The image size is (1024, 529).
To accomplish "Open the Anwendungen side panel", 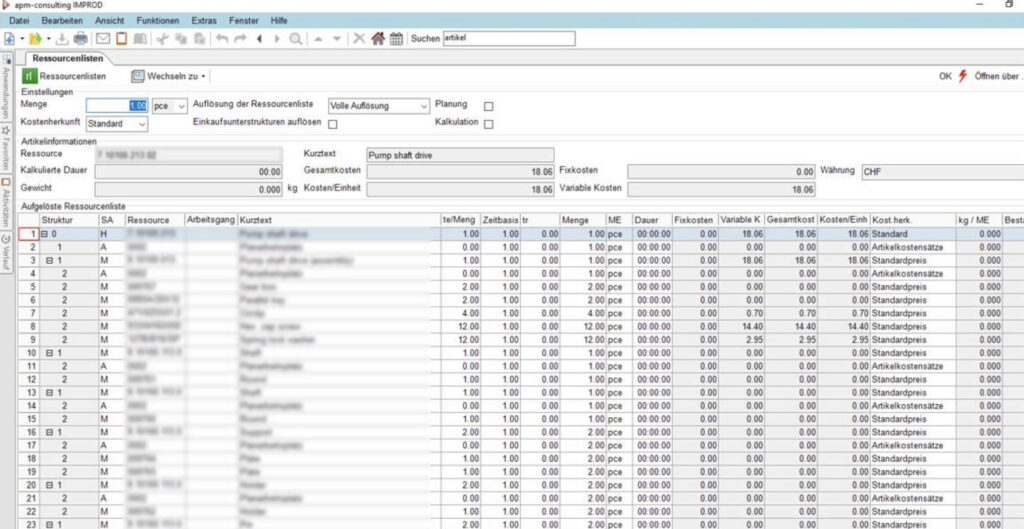I will click(x=7, y=85).
